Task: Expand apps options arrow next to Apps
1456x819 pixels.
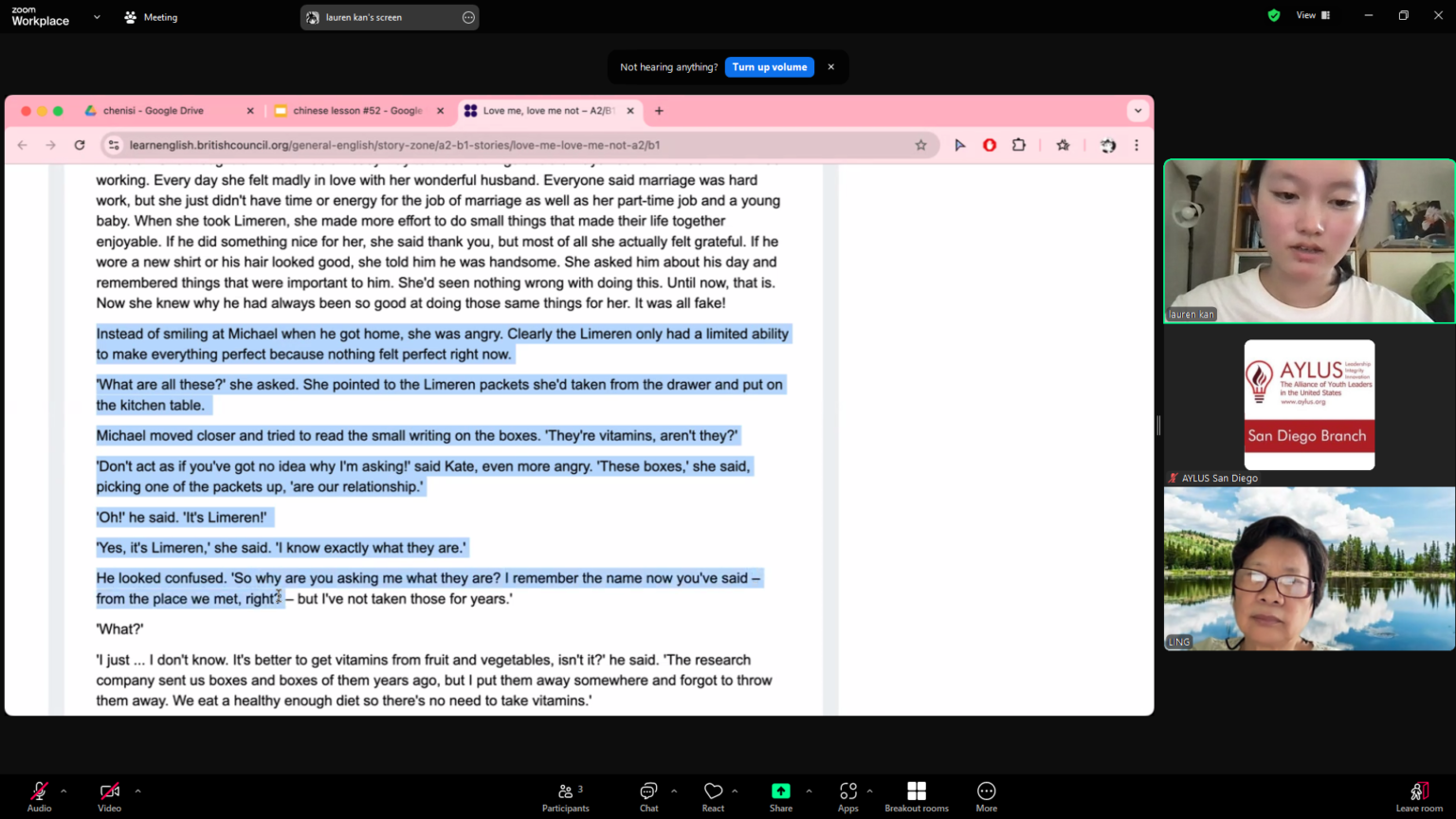Action: pos(869,791)
